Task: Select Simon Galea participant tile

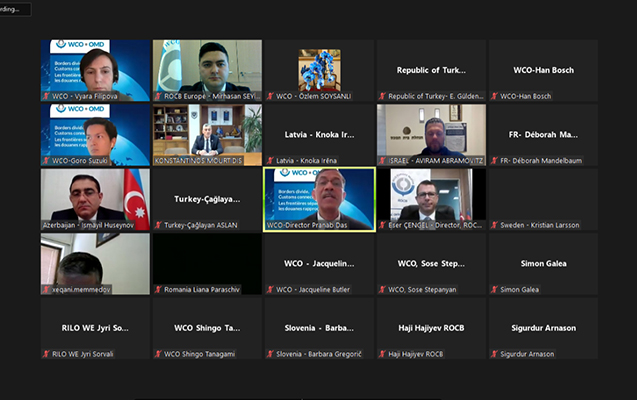Action: [544, 264]
